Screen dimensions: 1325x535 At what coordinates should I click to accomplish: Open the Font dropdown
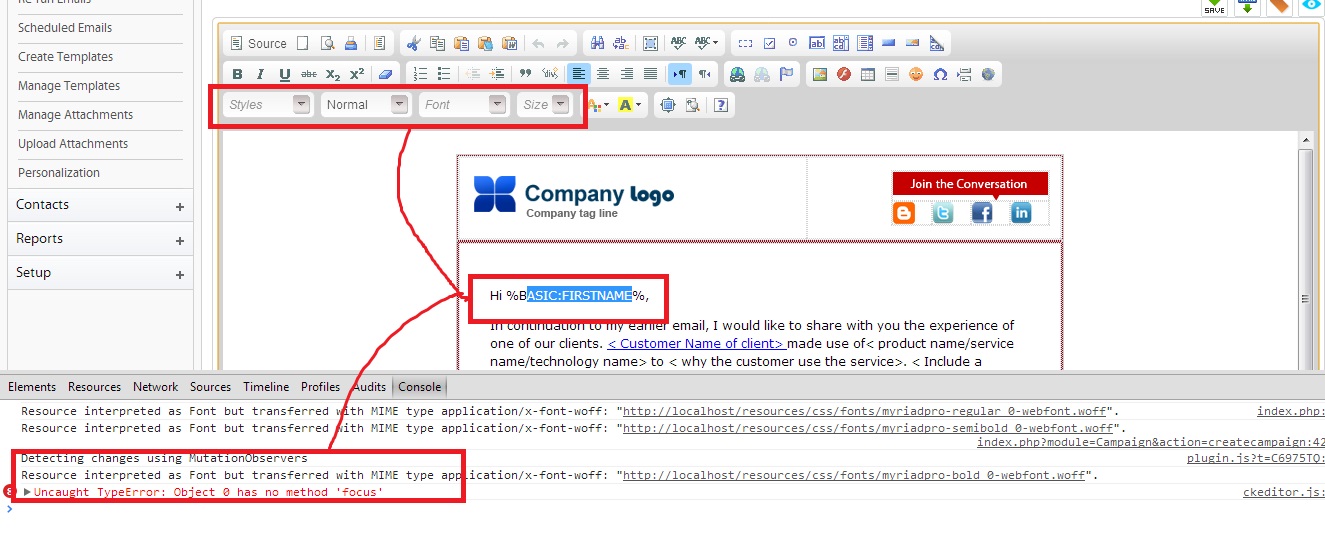pos(463,105)
